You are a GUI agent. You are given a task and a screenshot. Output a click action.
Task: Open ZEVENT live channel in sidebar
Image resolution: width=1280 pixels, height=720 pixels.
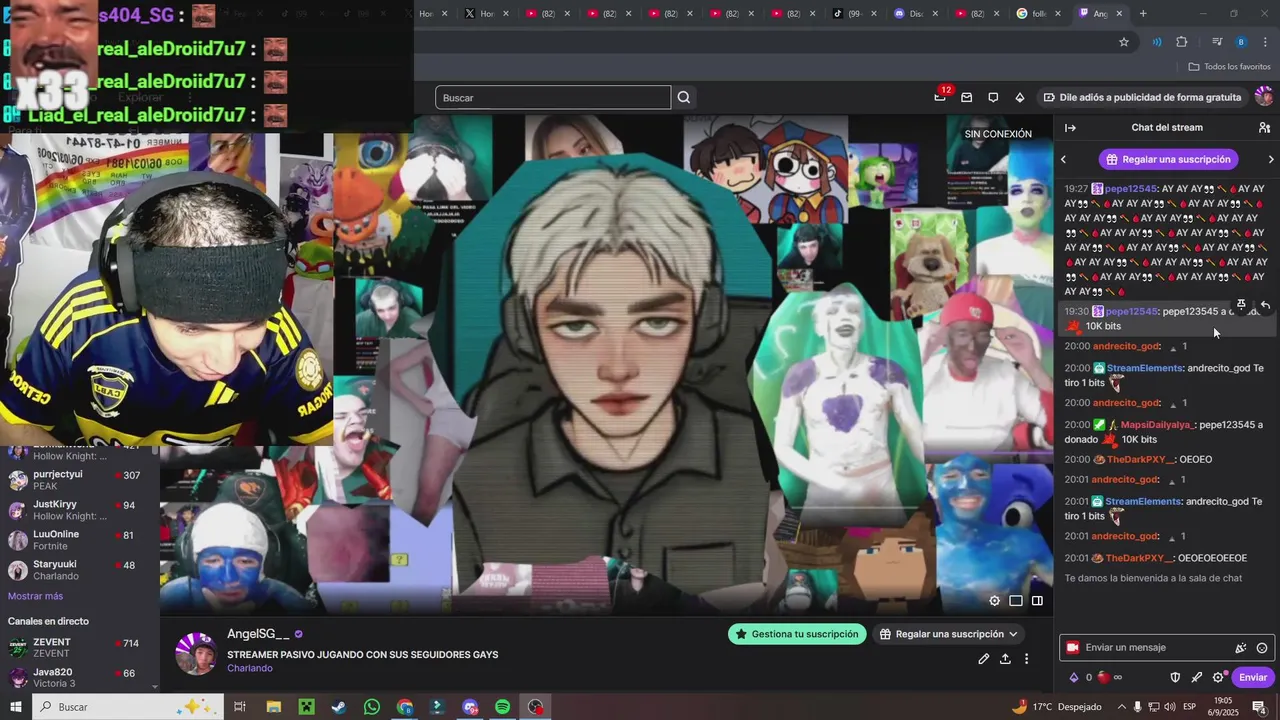80,648
